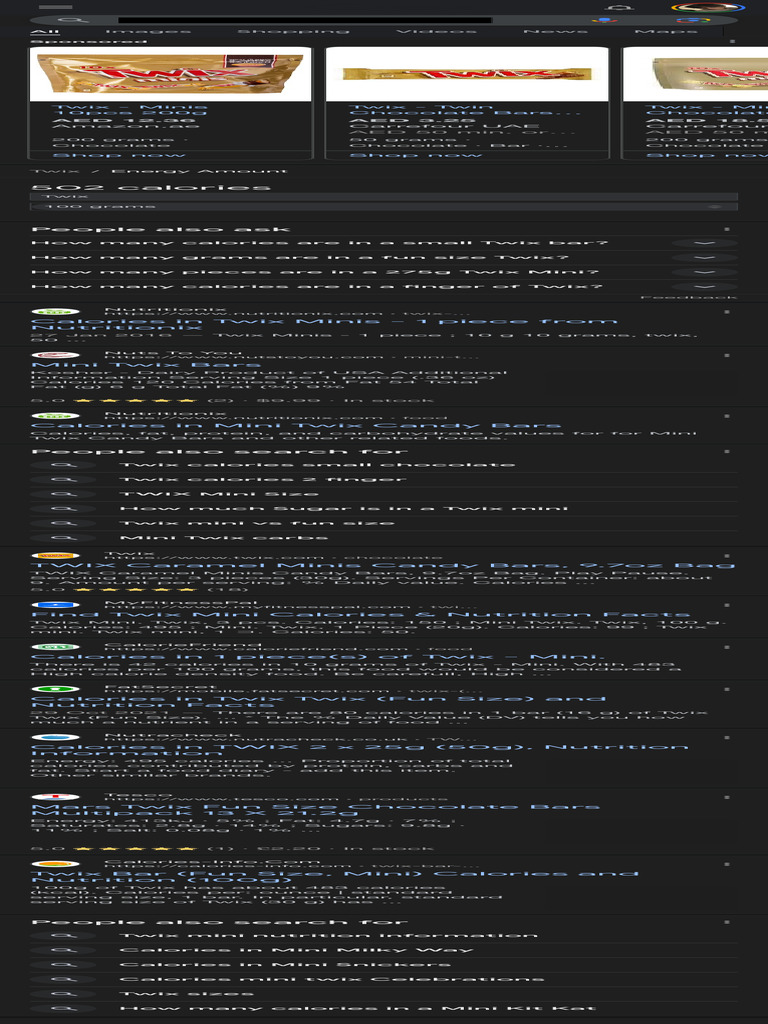The width and height of the screenshot is (768, 1024).
Task: Click the Twix.com site favicon
Action: [56, 556]
